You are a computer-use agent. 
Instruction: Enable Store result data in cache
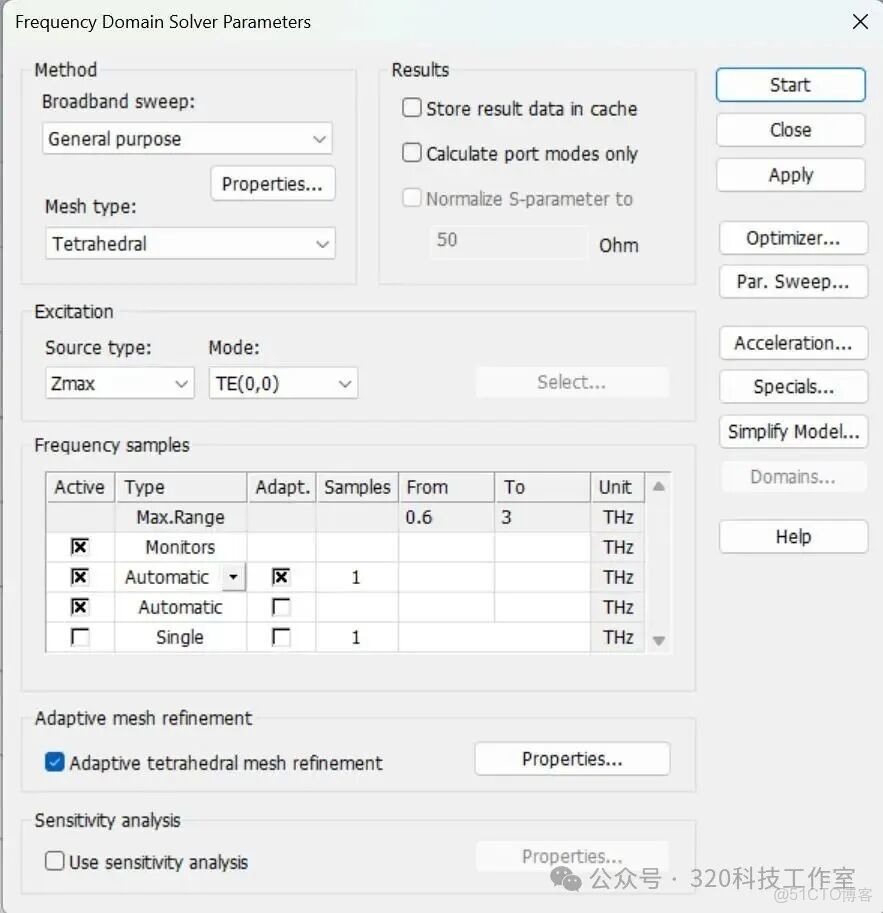click(x=411, y=108)
